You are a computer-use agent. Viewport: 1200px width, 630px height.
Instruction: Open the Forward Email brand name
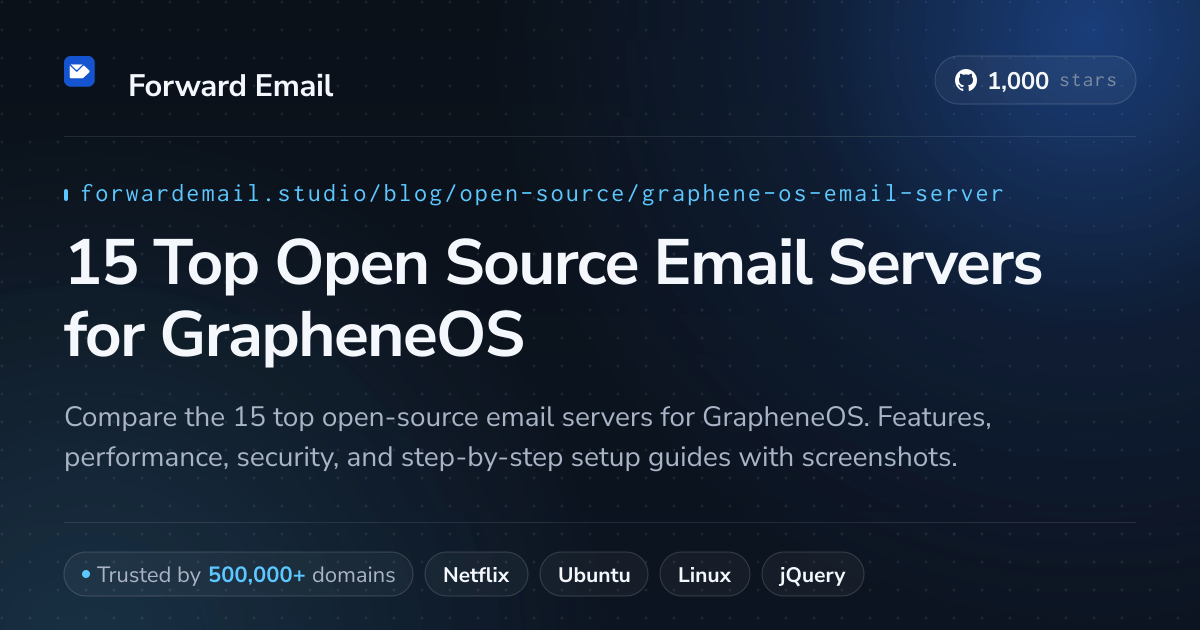pos(231,86)
